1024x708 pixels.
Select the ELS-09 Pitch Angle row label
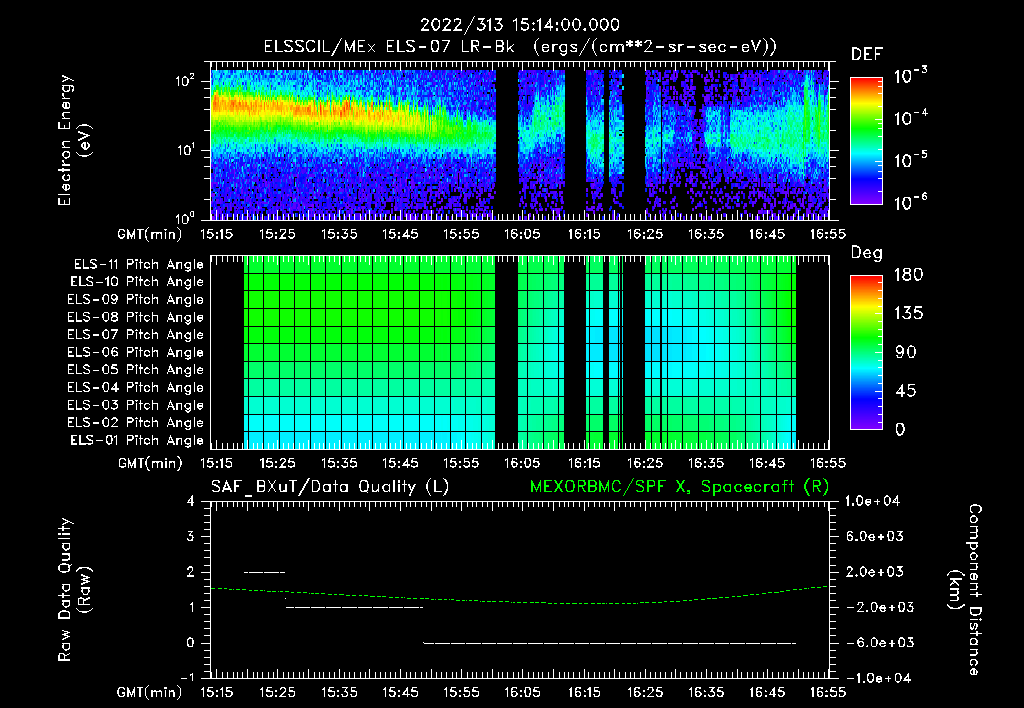(x=136, y=300)
